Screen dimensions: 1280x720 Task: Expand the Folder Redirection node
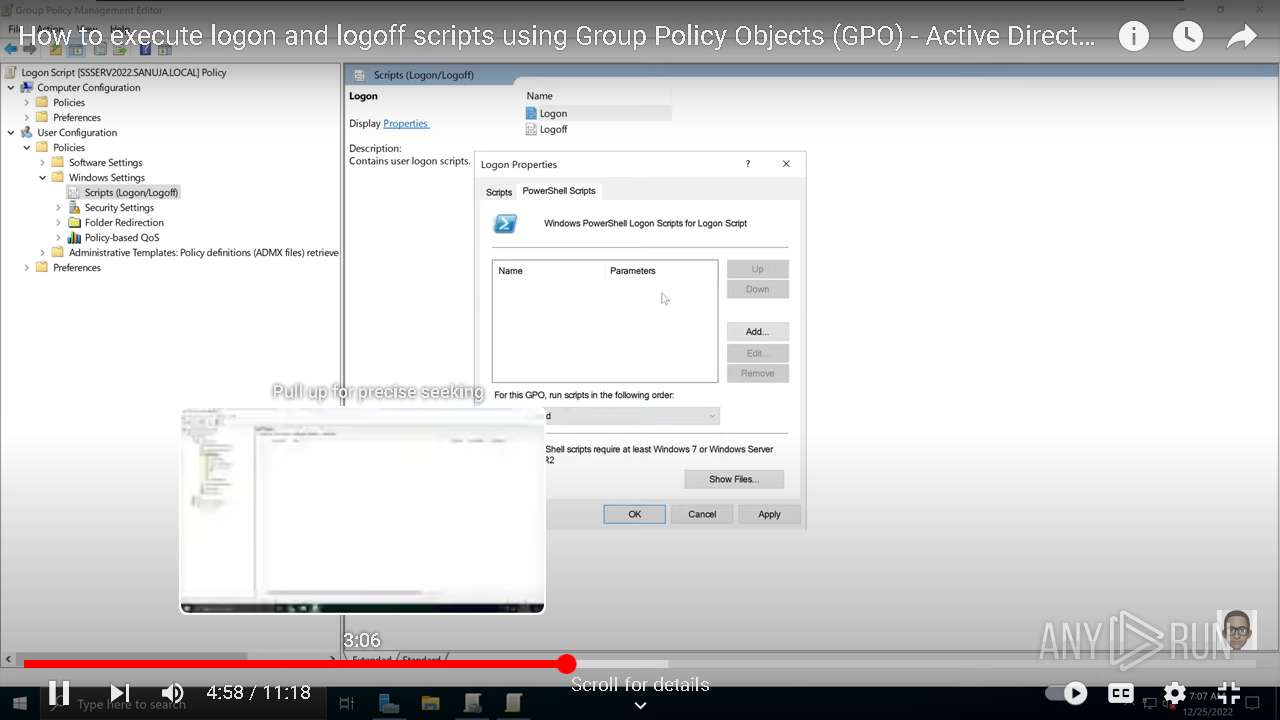(x=59, y=223)
